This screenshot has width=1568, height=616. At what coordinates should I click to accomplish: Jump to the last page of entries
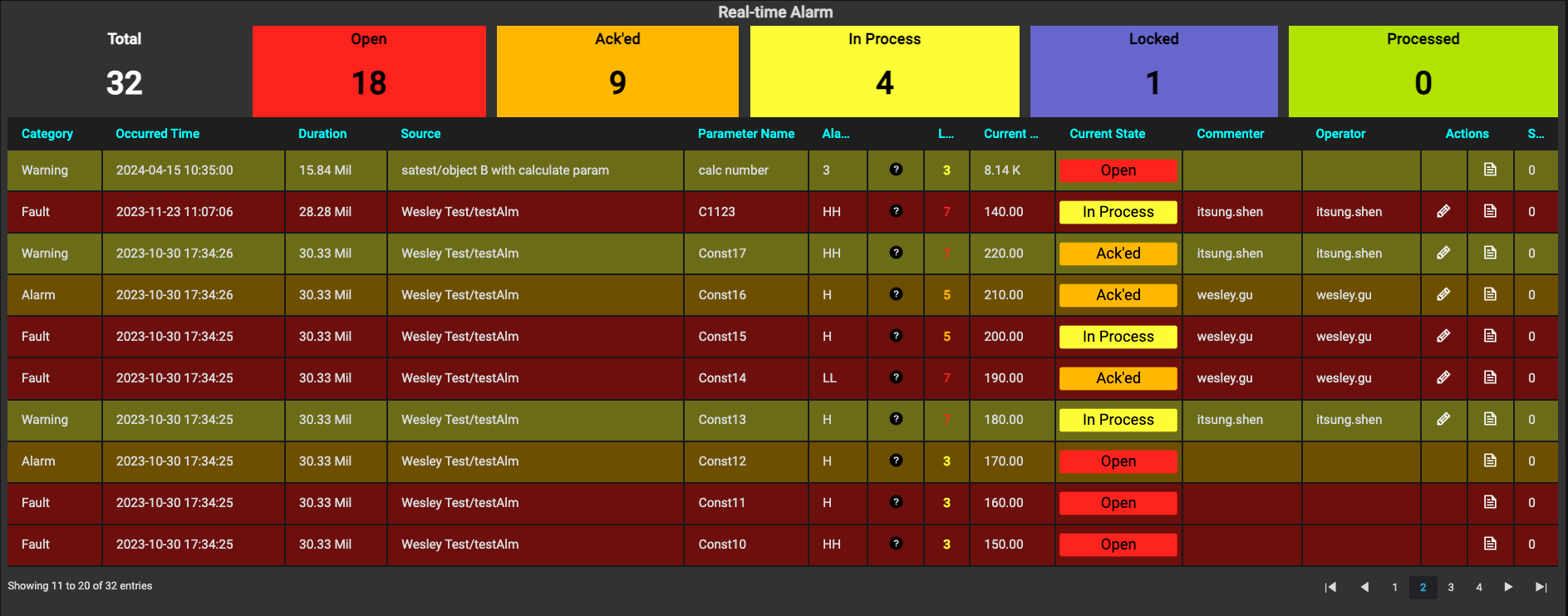click(x=1541, y=587)
